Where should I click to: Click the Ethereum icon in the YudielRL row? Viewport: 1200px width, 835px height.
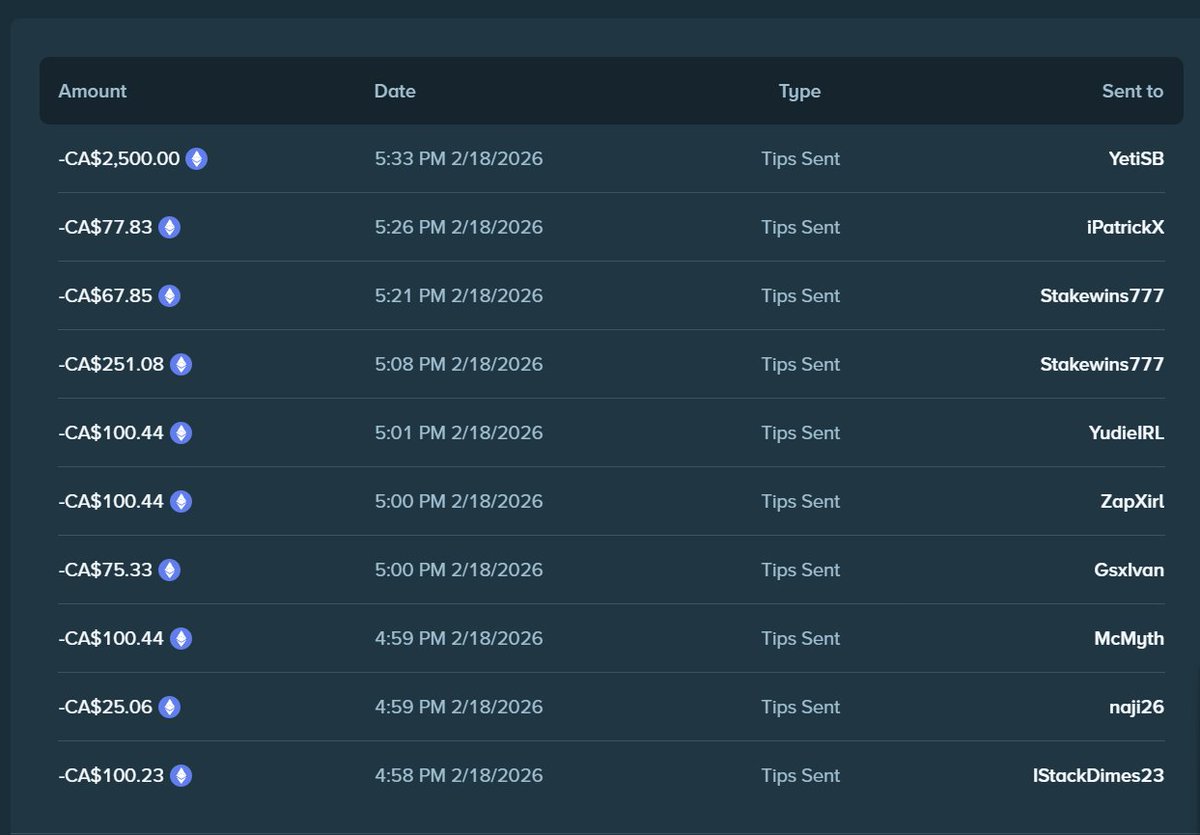pos(181,433)
